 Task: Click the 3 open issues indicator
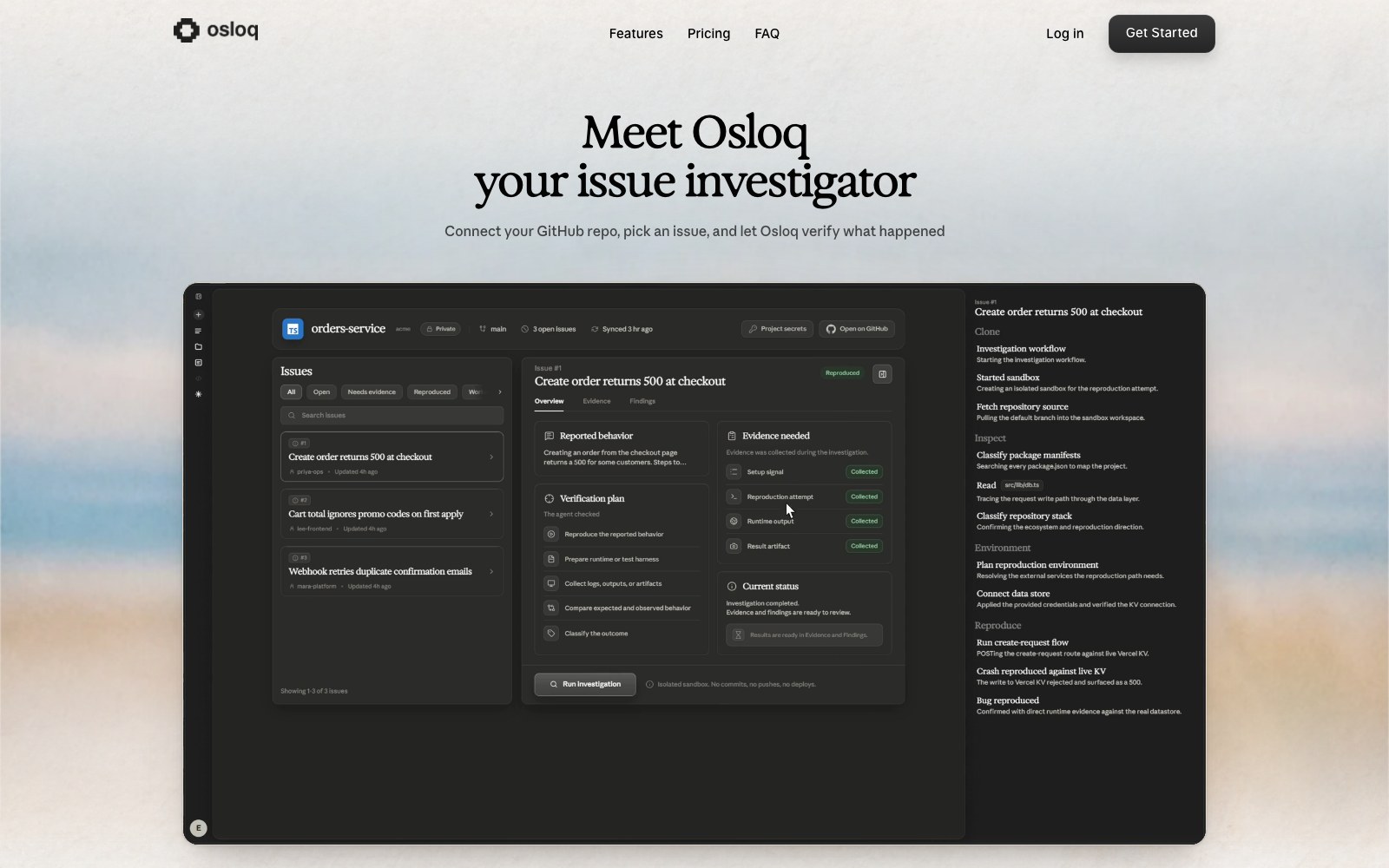[549, 329]
